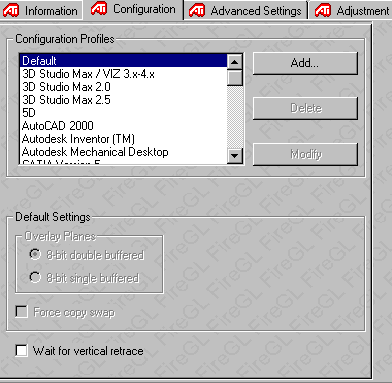Click the profile list scroll-down arrow
This screenshot has width=392, height=383.
tap(235, 155)
